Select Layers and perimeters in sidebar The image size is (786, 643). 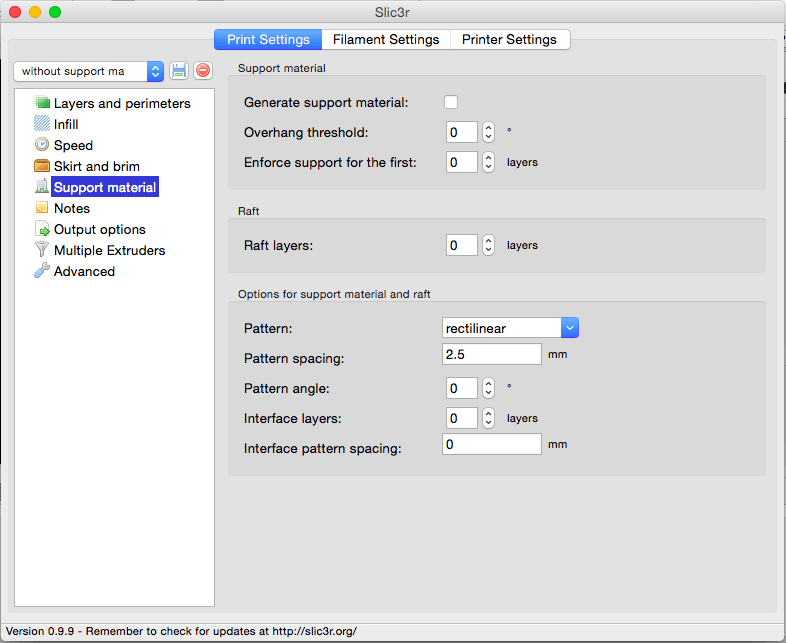click(122, 103)
